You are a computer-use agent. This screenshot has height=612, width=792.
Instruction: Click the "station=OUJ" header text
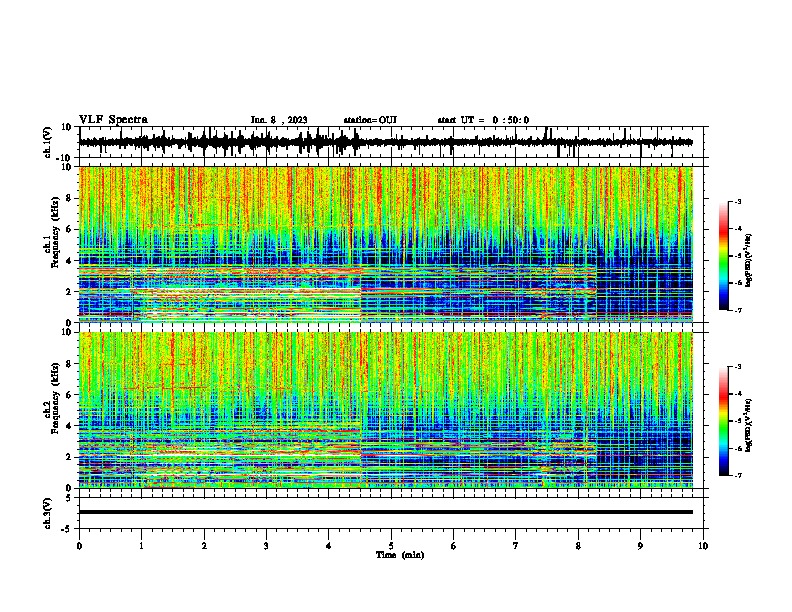370,120
